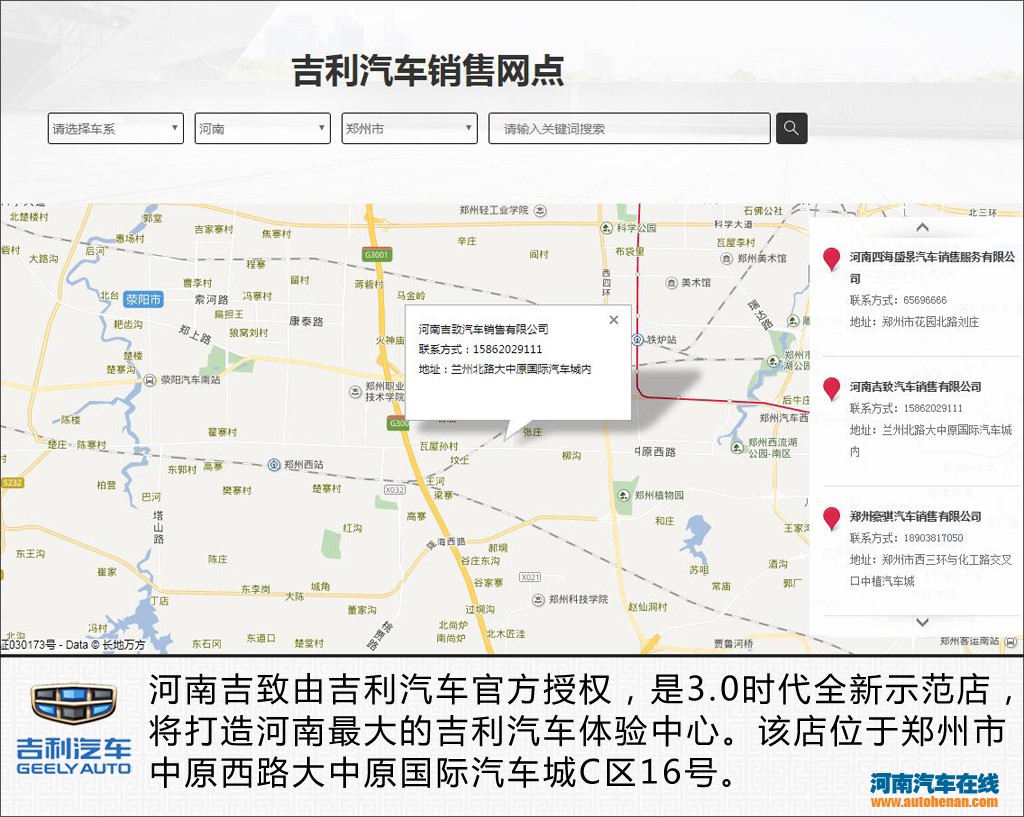Click the 科学公园 park icon on the map

click(x=607, y=228)
